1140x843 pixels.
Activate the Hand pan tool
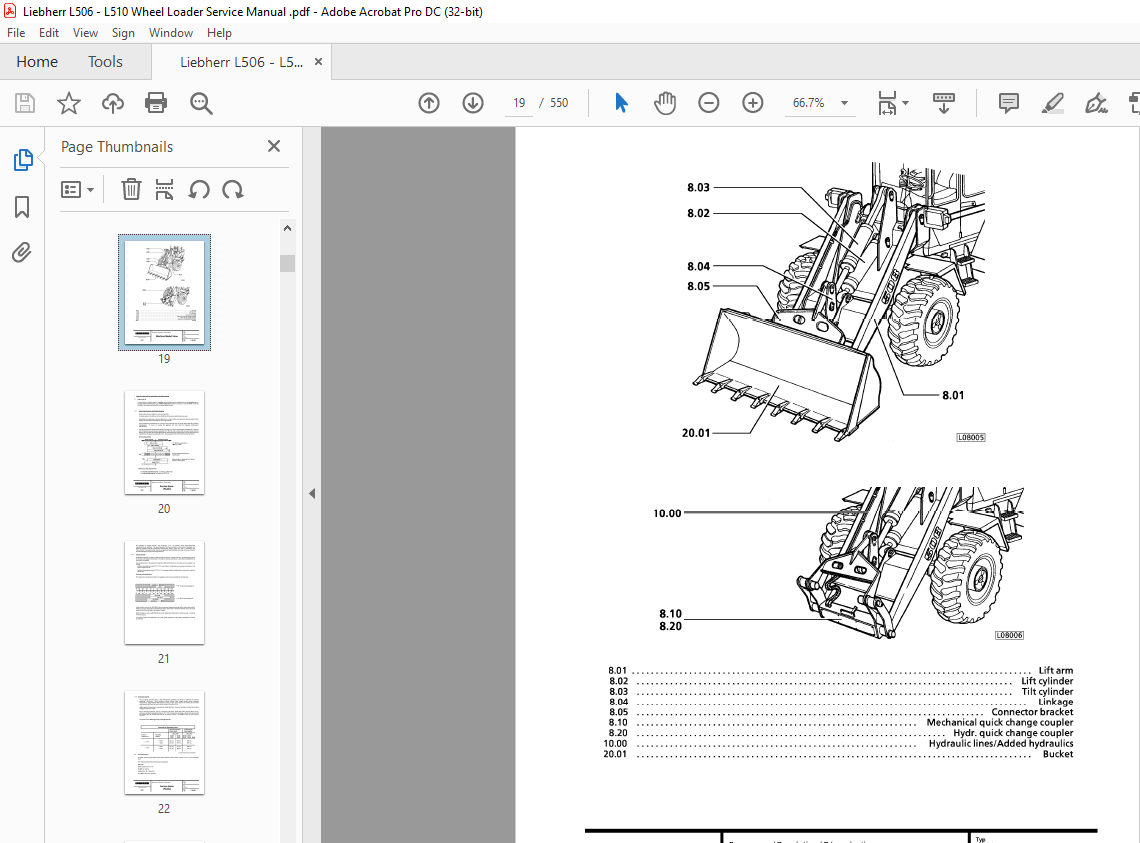coord(665,103)
